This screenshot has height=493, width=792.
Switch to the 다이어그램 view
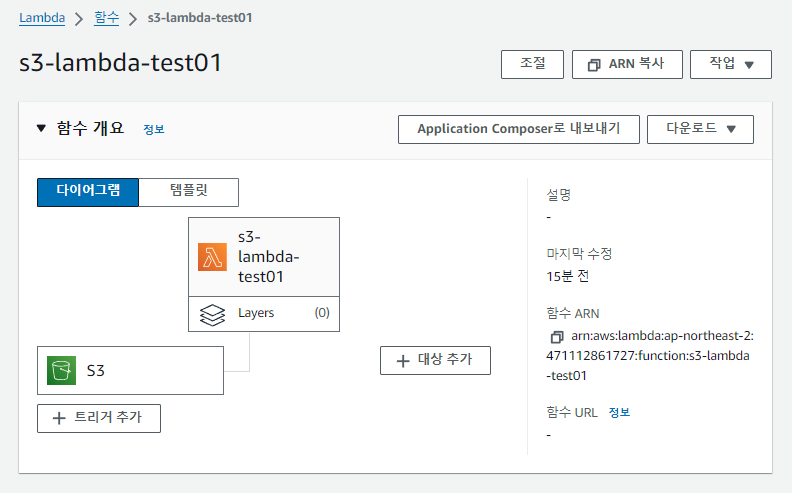coord(88,192)
